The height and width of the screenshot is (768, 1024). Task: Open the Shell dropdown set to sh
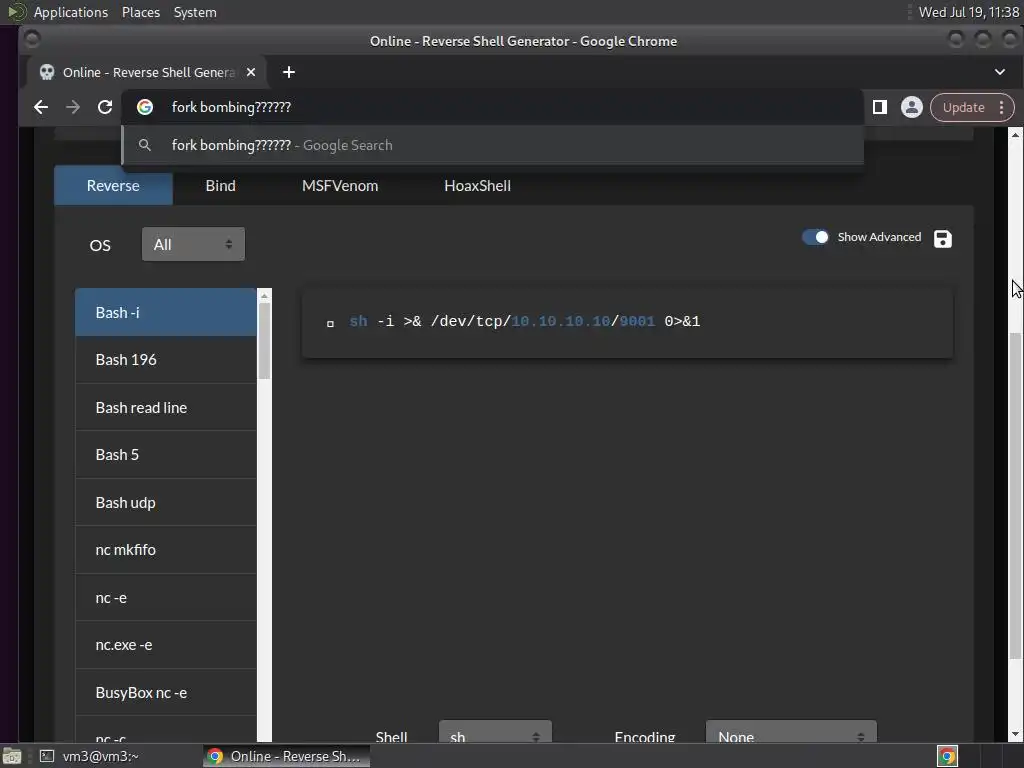pyautogui.click(x=495, y=733)
